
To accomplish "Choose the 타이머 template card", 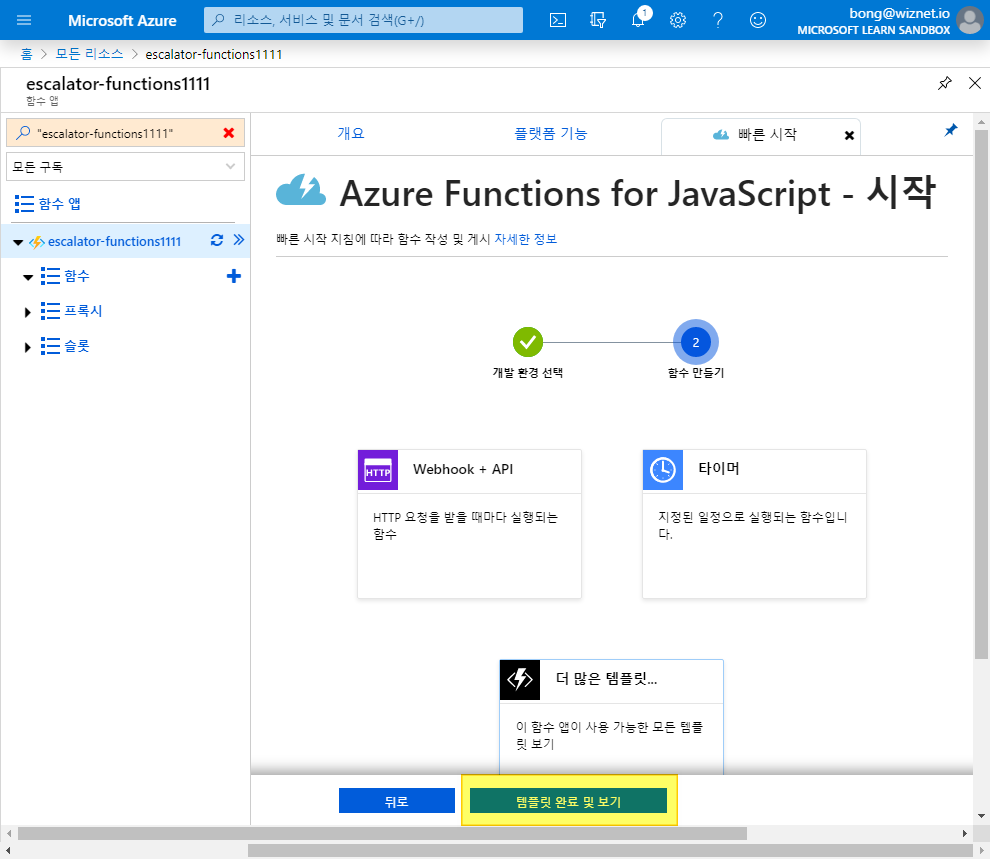I will [754, 524].
